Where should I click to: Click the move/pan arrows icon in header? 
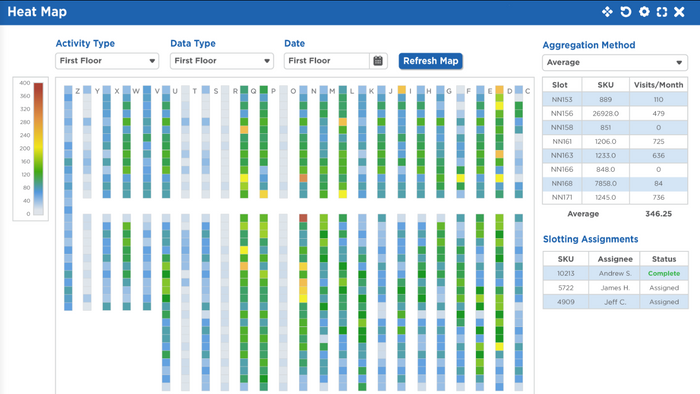point(607,12)
